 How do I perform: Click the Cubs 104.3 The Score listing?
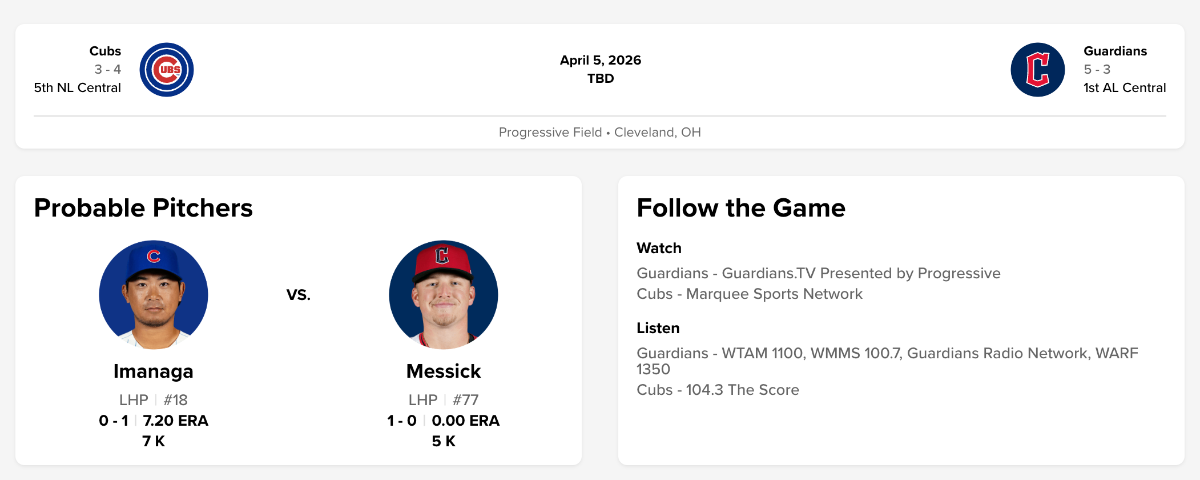click(717, 390)
